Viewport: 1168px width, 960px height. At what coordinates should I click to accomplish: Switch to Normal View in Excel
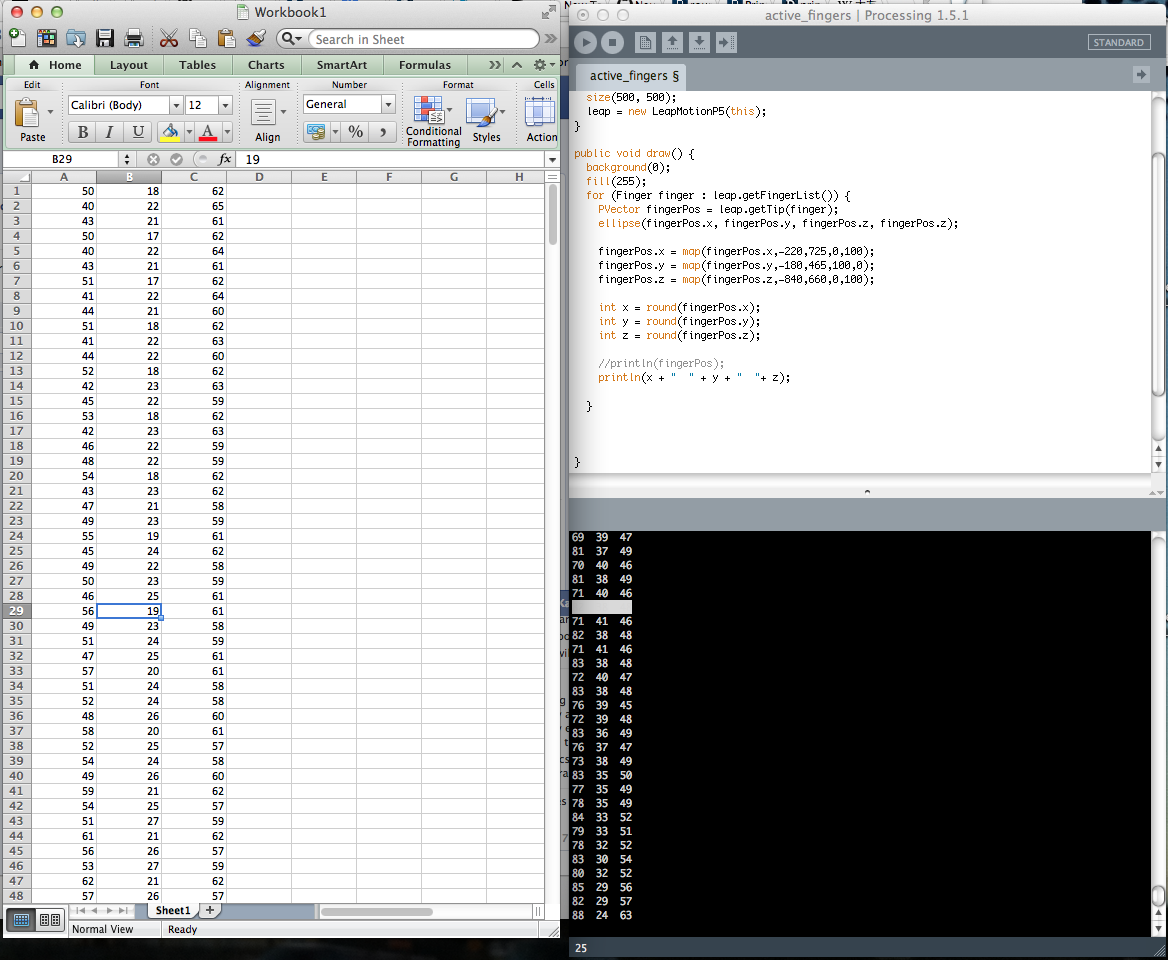pyautogui.click(x=22, y=920)
